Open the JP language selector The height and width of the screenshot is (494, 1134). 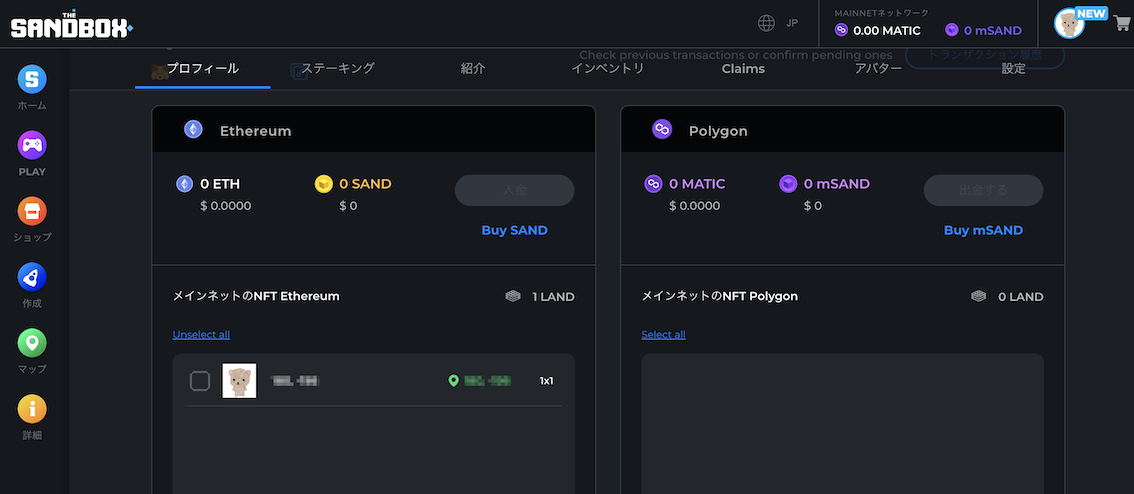(792, 23)
